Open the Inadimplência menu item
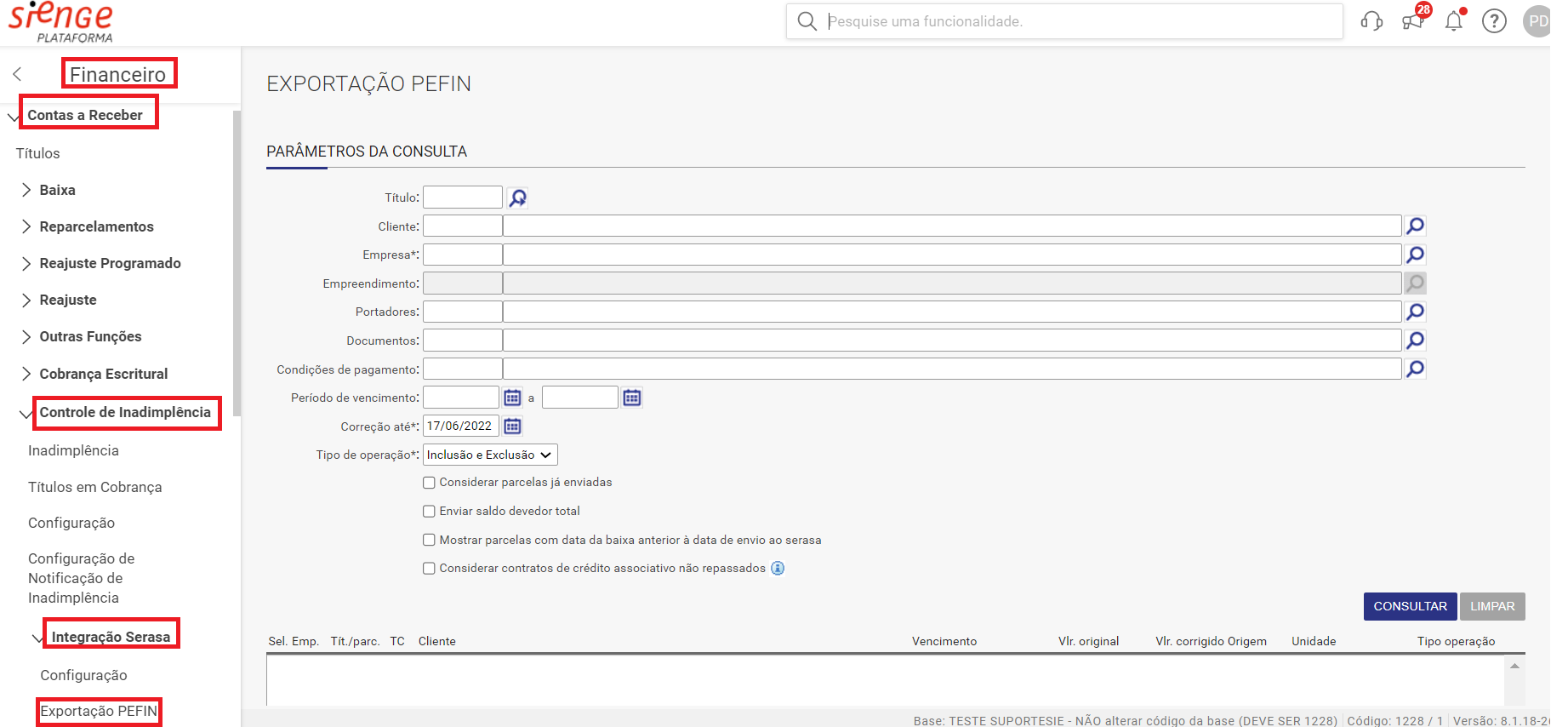Screen dimensions: 1568x727 coord(73,450)
